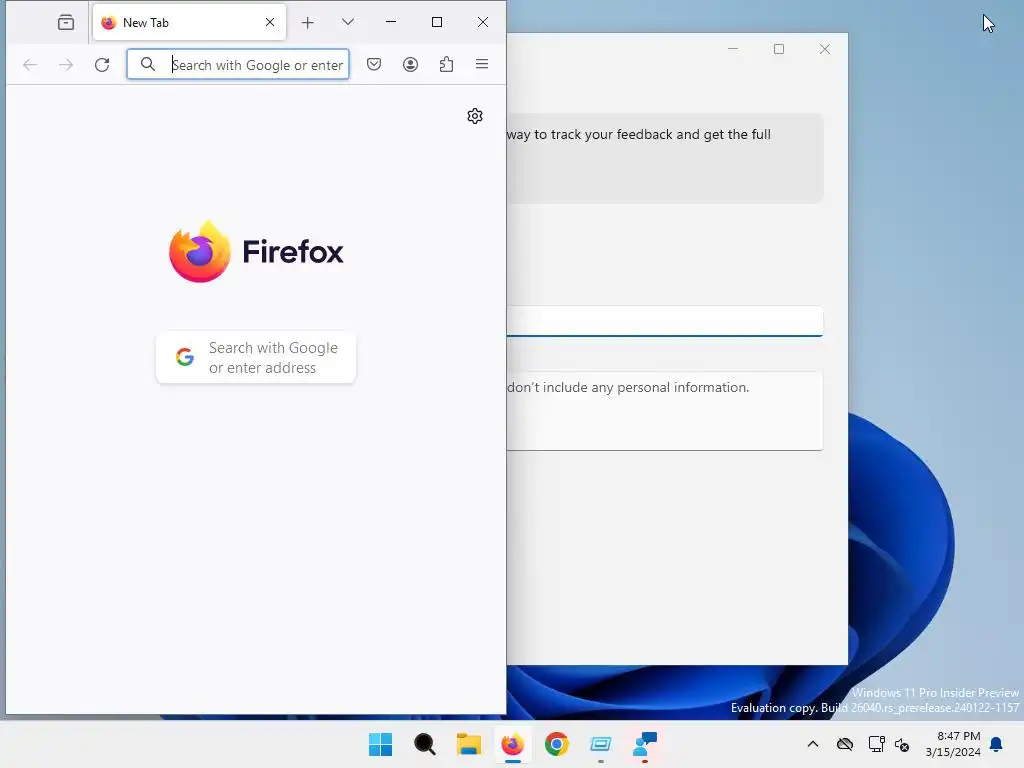Screen dimensions: 1024x768
Task: Close the Firefox window
Action: (483, 22)
